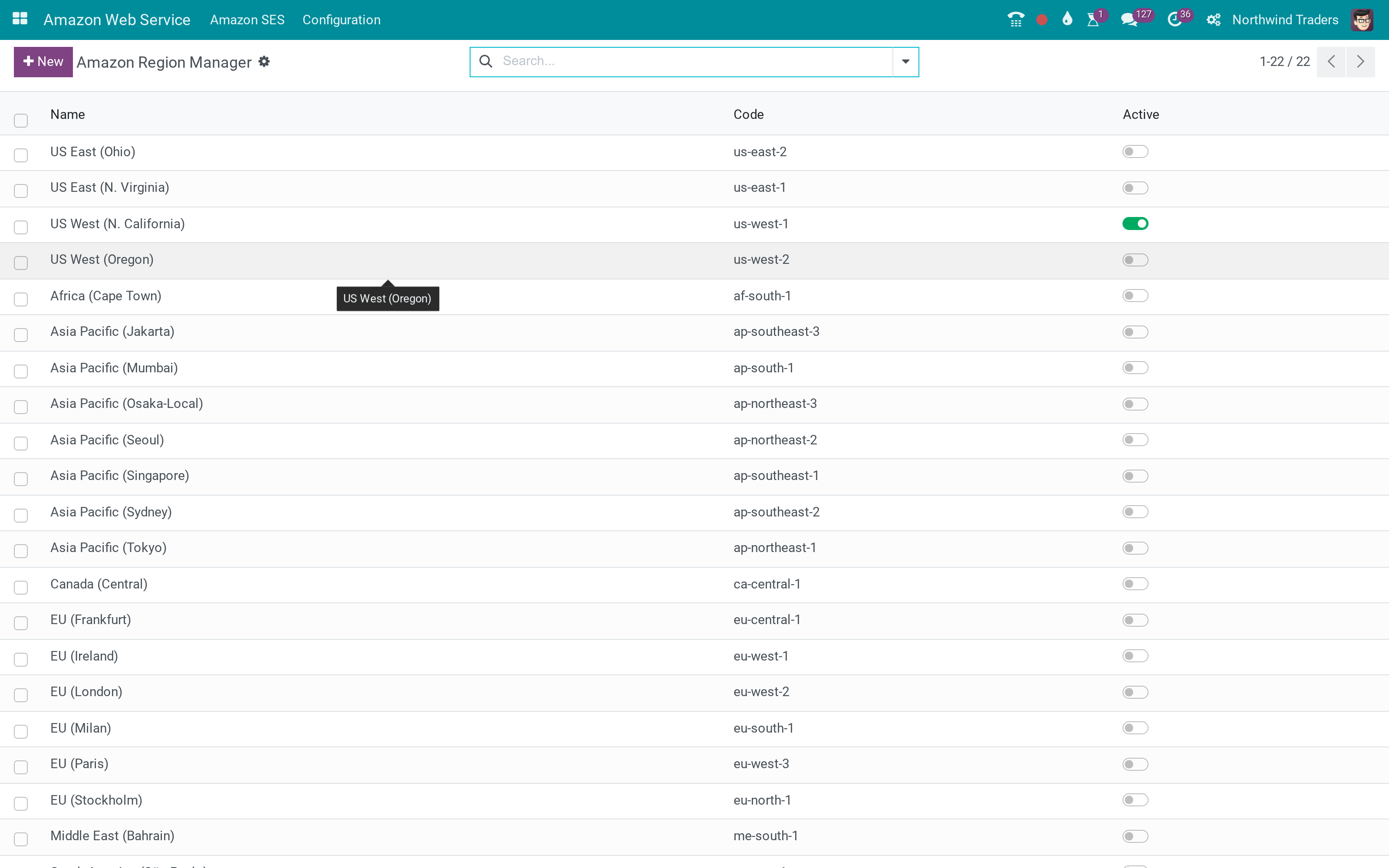Check the US East (Ohio) row checkbox
The width and height of the screenshot is (1389, 868).
point(21,155)
